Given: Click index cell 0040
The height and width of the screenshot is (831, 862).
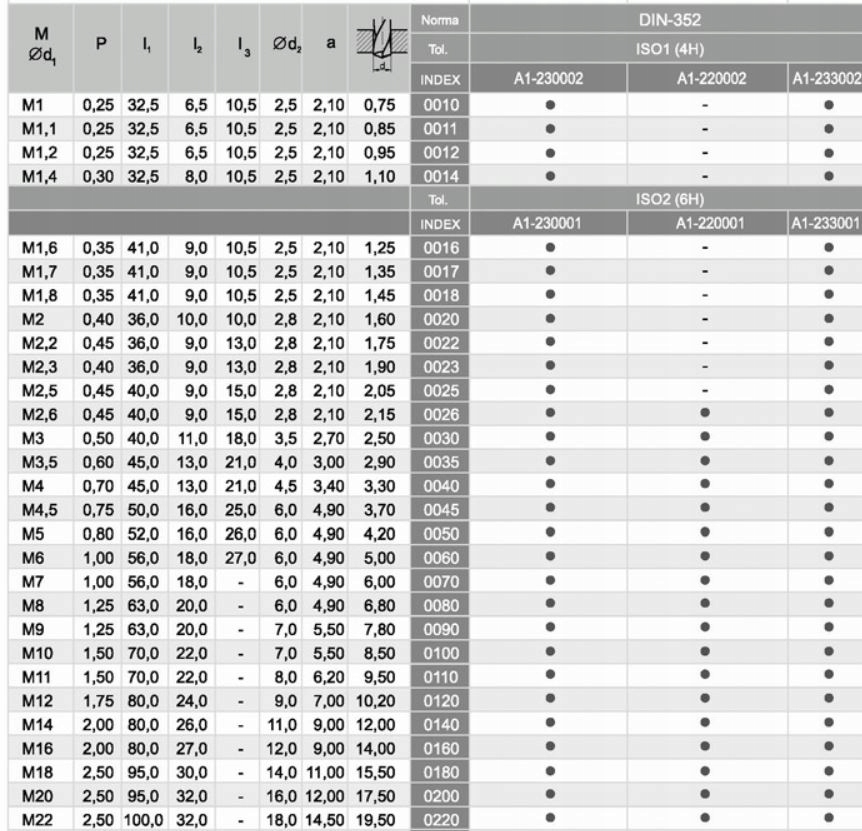Looking at the screenshot, I should point(440,486).
